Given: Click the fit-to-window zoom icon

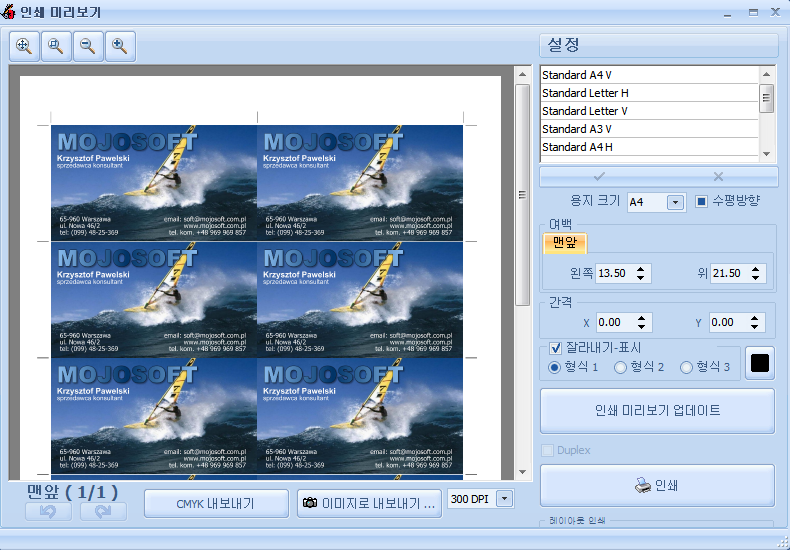Looking at the screenshot, I should 24,46.
